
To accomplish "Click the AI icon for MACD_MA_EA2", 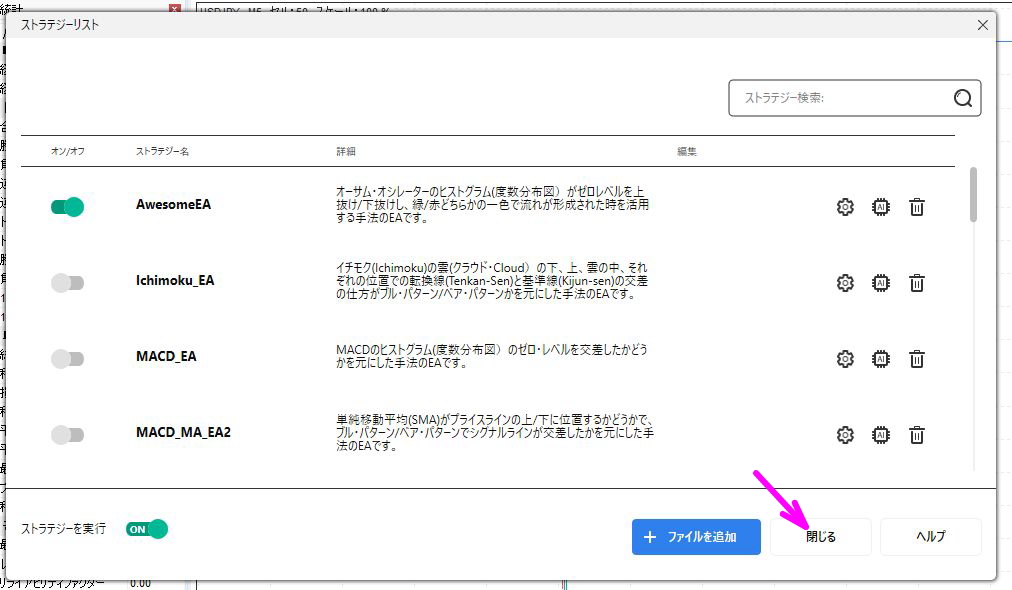I will point(881,435).
